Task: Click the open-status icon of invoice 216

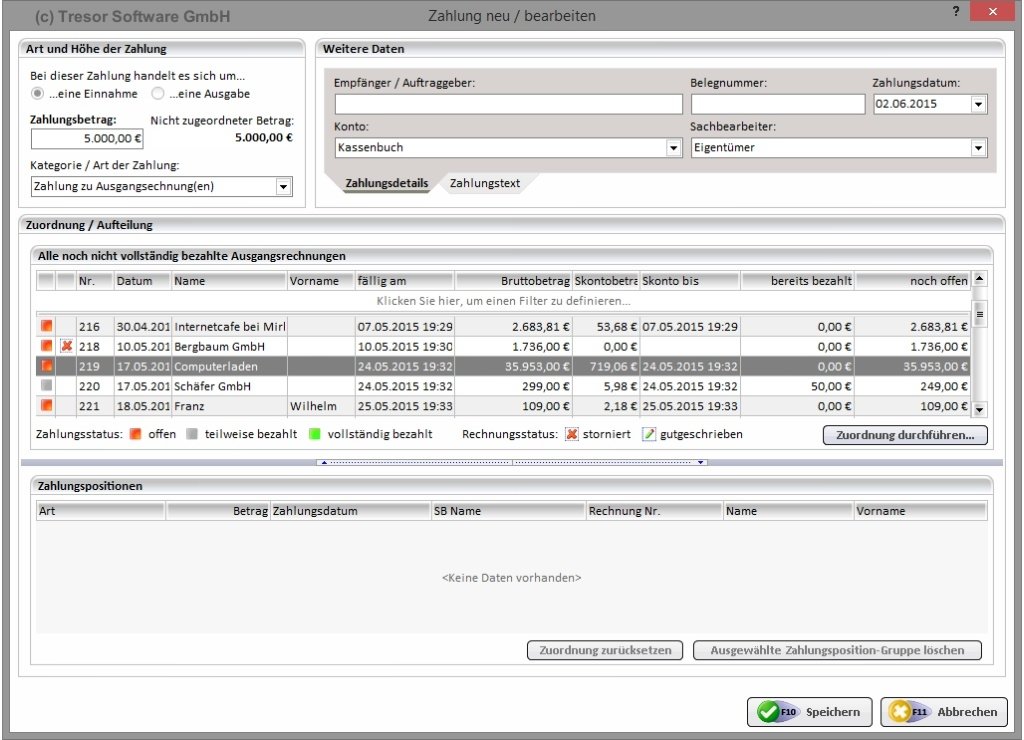Action: point(46,326)
